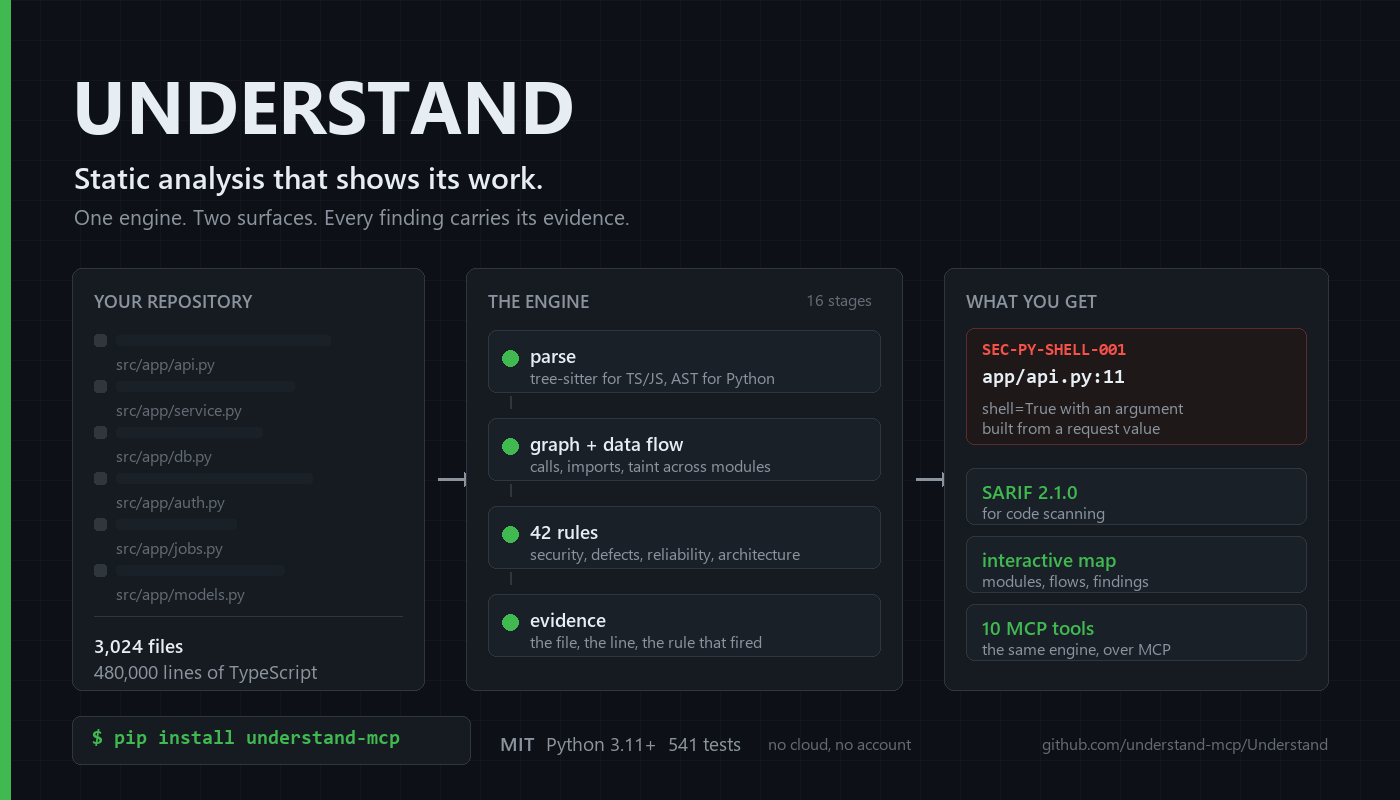Click the parse stage title
The height and width of the screenshot is (800, 1400).
pyautogui.click(x=553, y=357)
